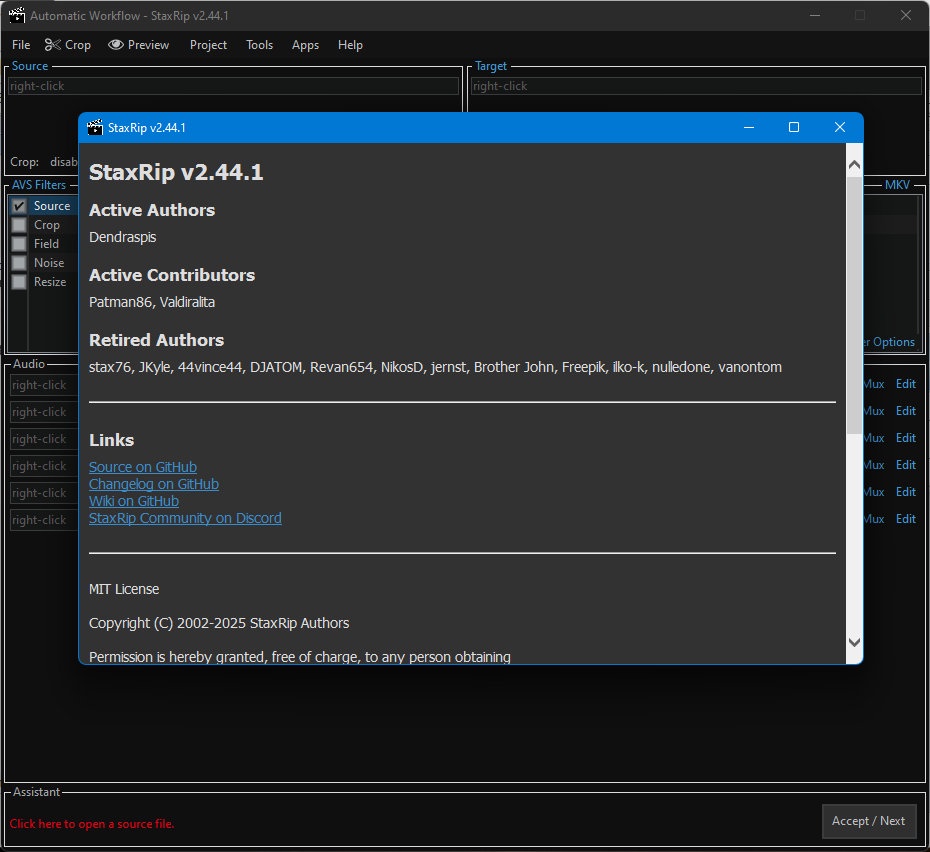Select the 'Dendraspis' author text
This screenshot has width=930, height=852.
point(123,237)
